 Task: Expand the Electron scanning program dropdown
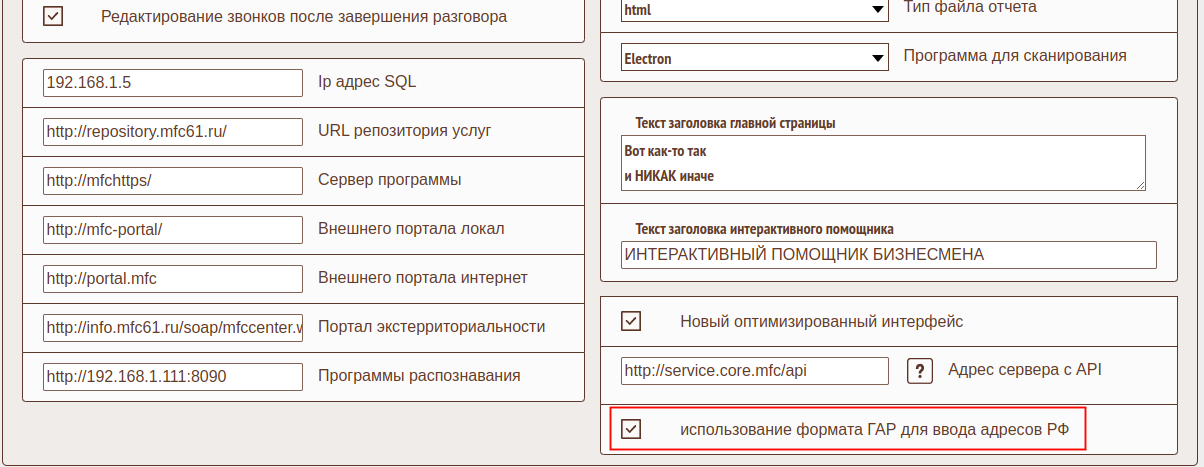[753, 58]
